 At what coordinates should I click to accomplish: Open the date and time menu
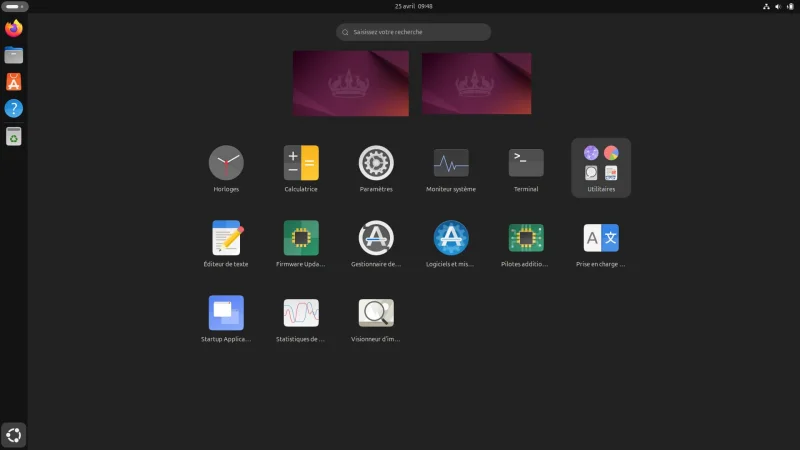[x=413, y=6]
